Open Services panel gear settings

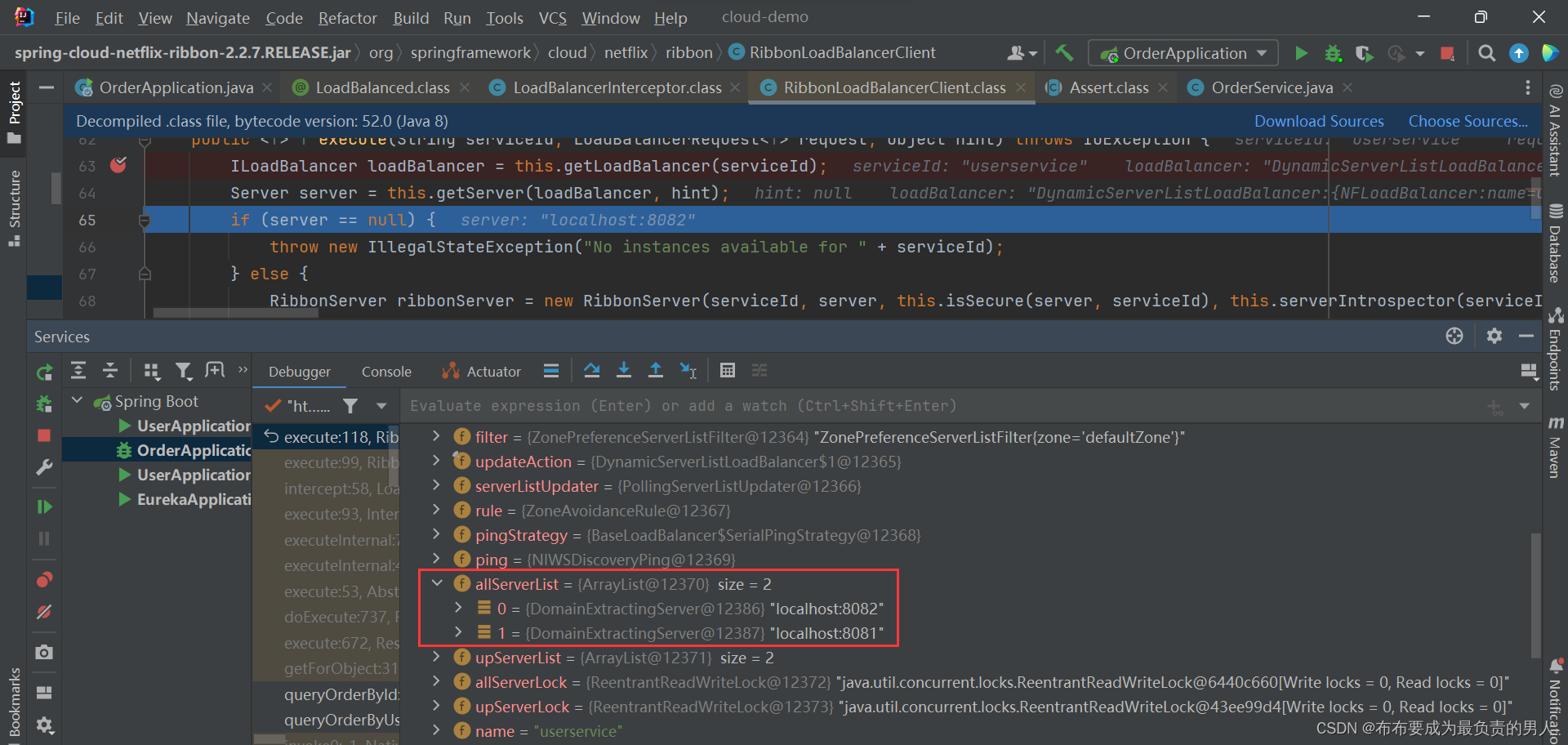point(1494,336)
